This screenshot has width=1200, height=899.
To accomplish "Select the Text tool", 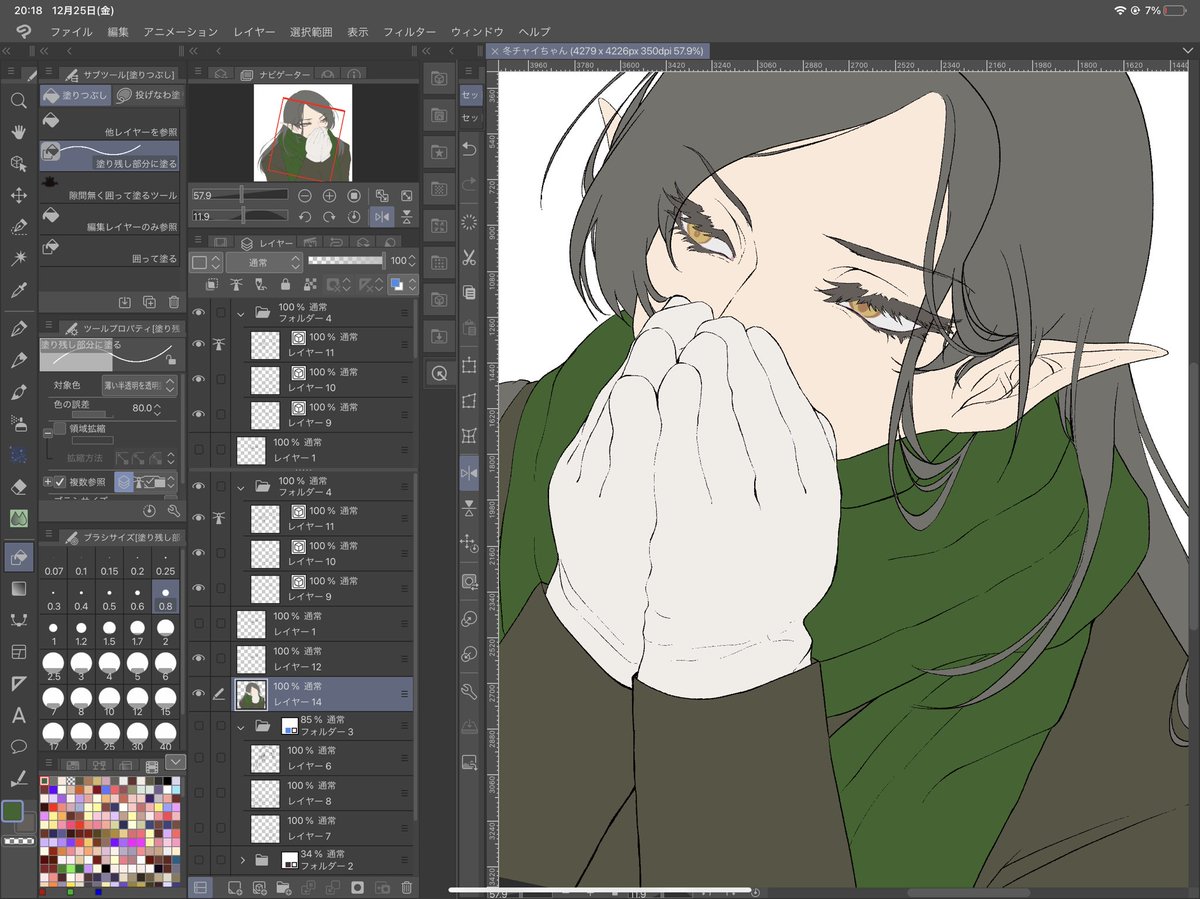I will point(18,715).
